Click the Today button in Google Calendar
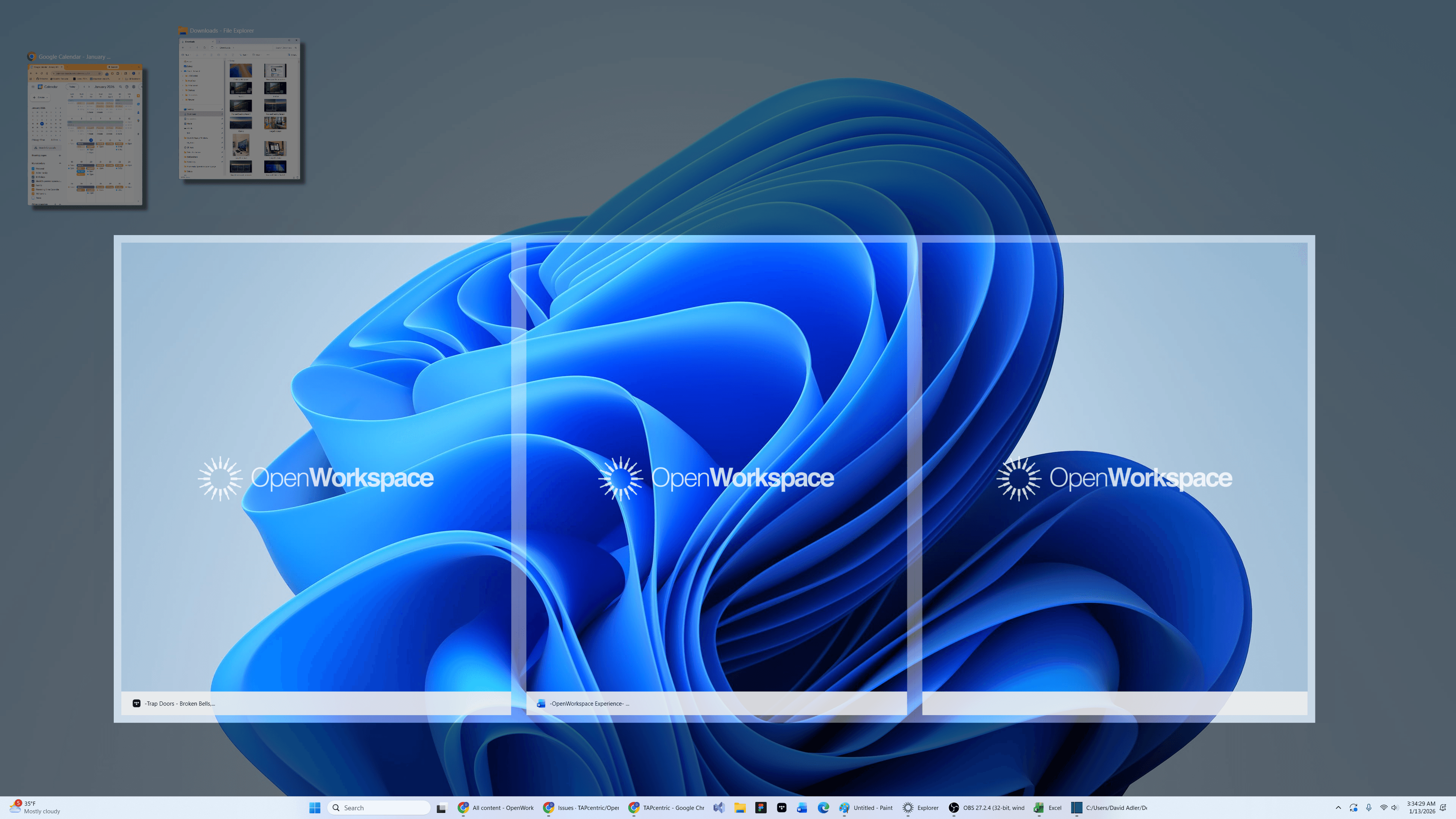Screen dimensions: 1456x819 [x=72, y=86]
